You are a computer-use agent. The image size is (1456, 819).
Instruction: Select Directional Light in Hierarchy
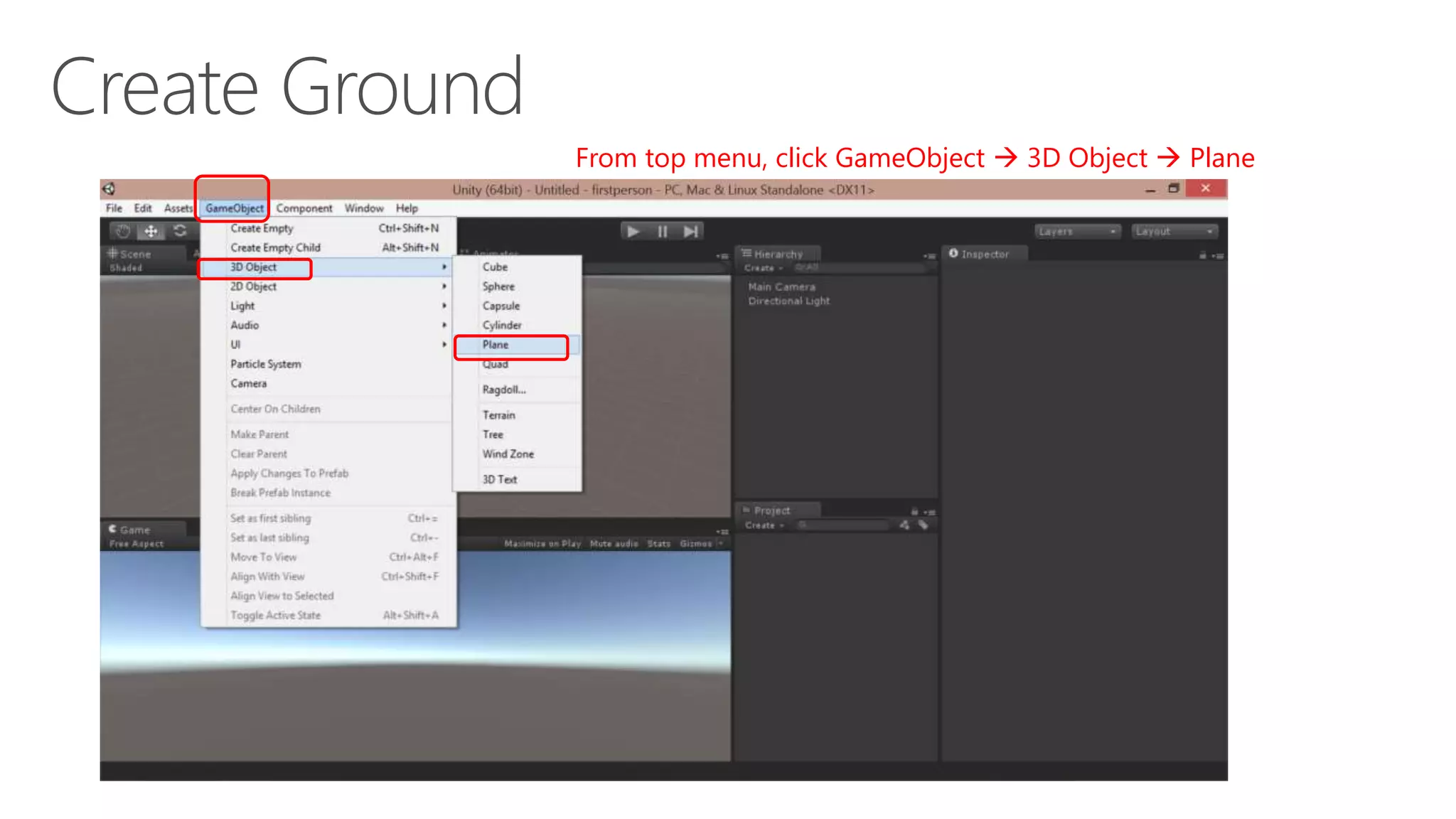[x=789, y=301]
